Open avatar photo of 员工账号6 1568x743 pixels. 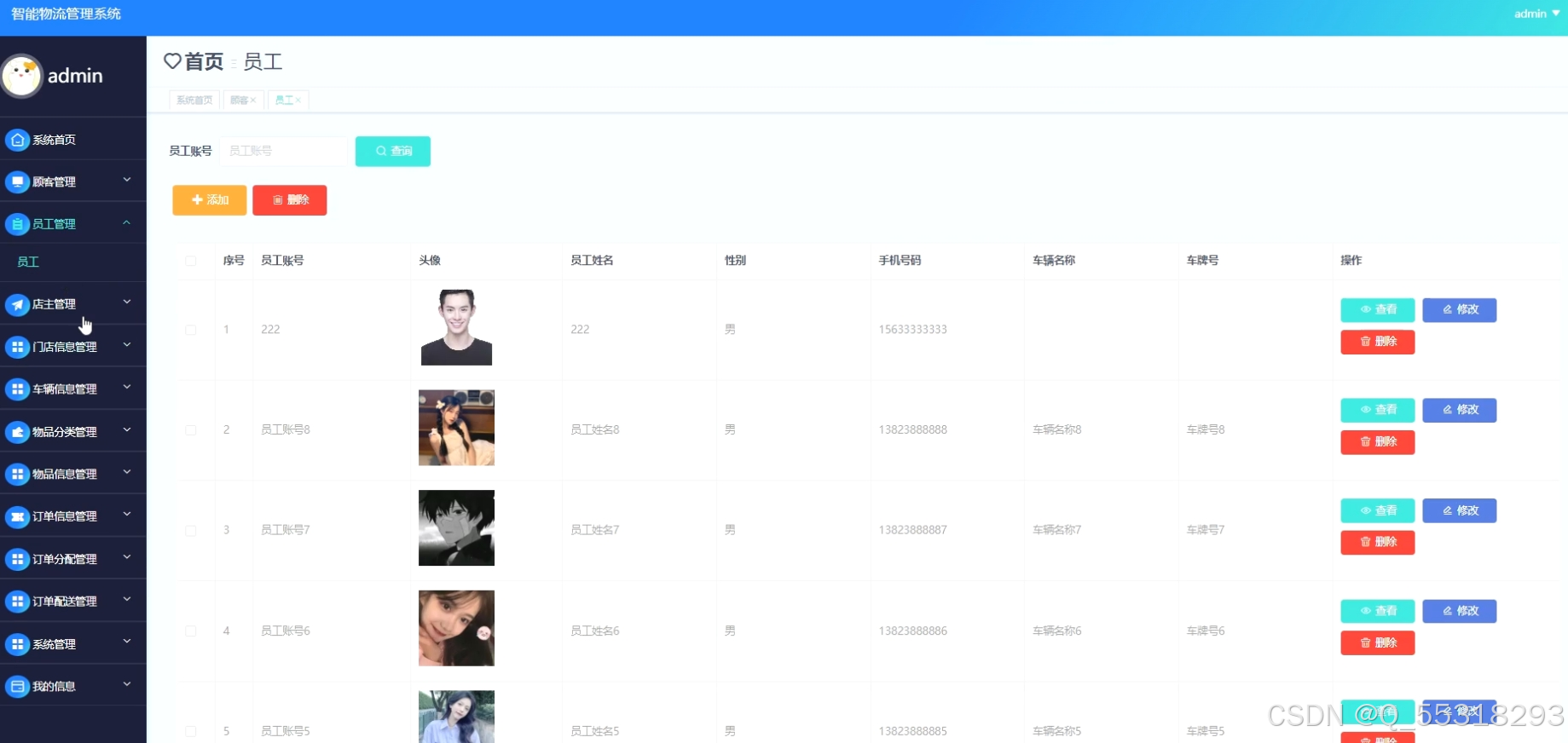tap(456, 628)
